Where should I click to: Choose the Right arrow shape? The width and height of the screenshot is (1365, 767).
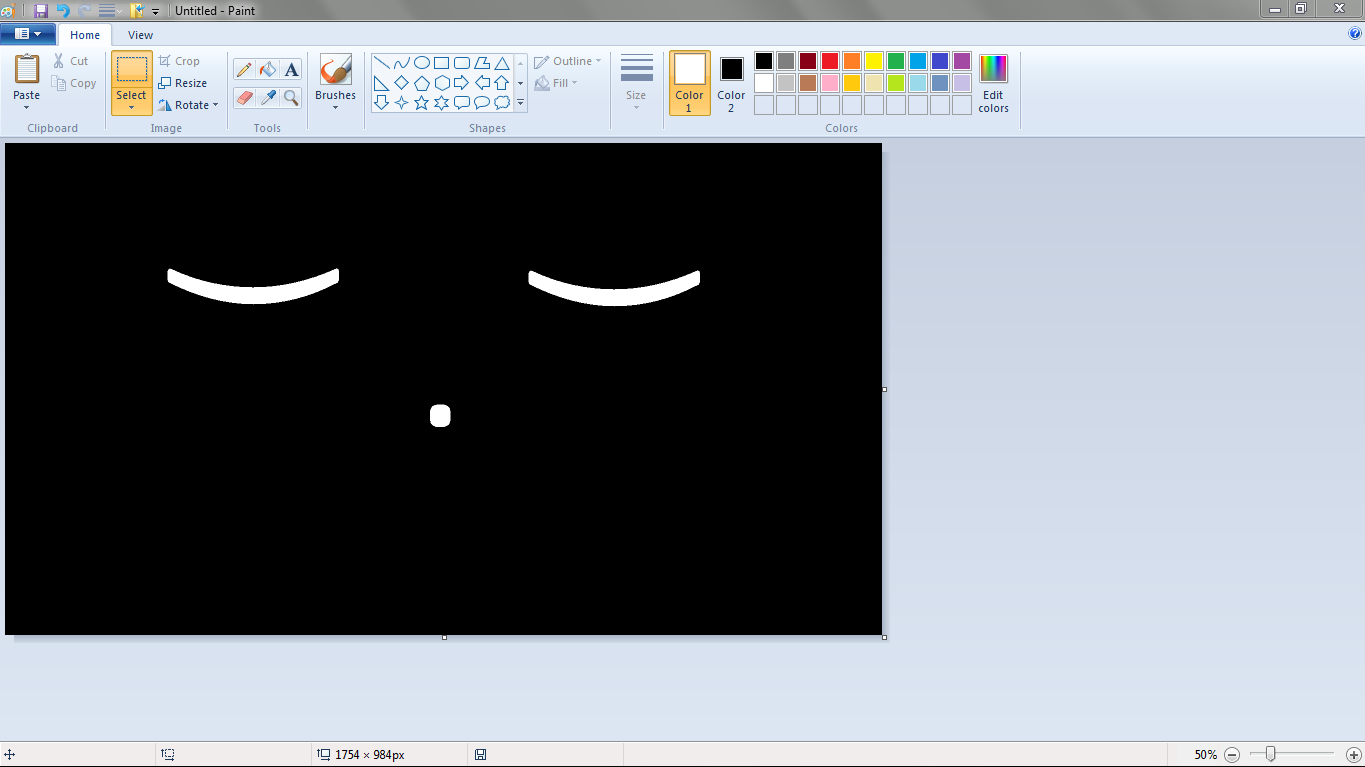pos(461,83)
